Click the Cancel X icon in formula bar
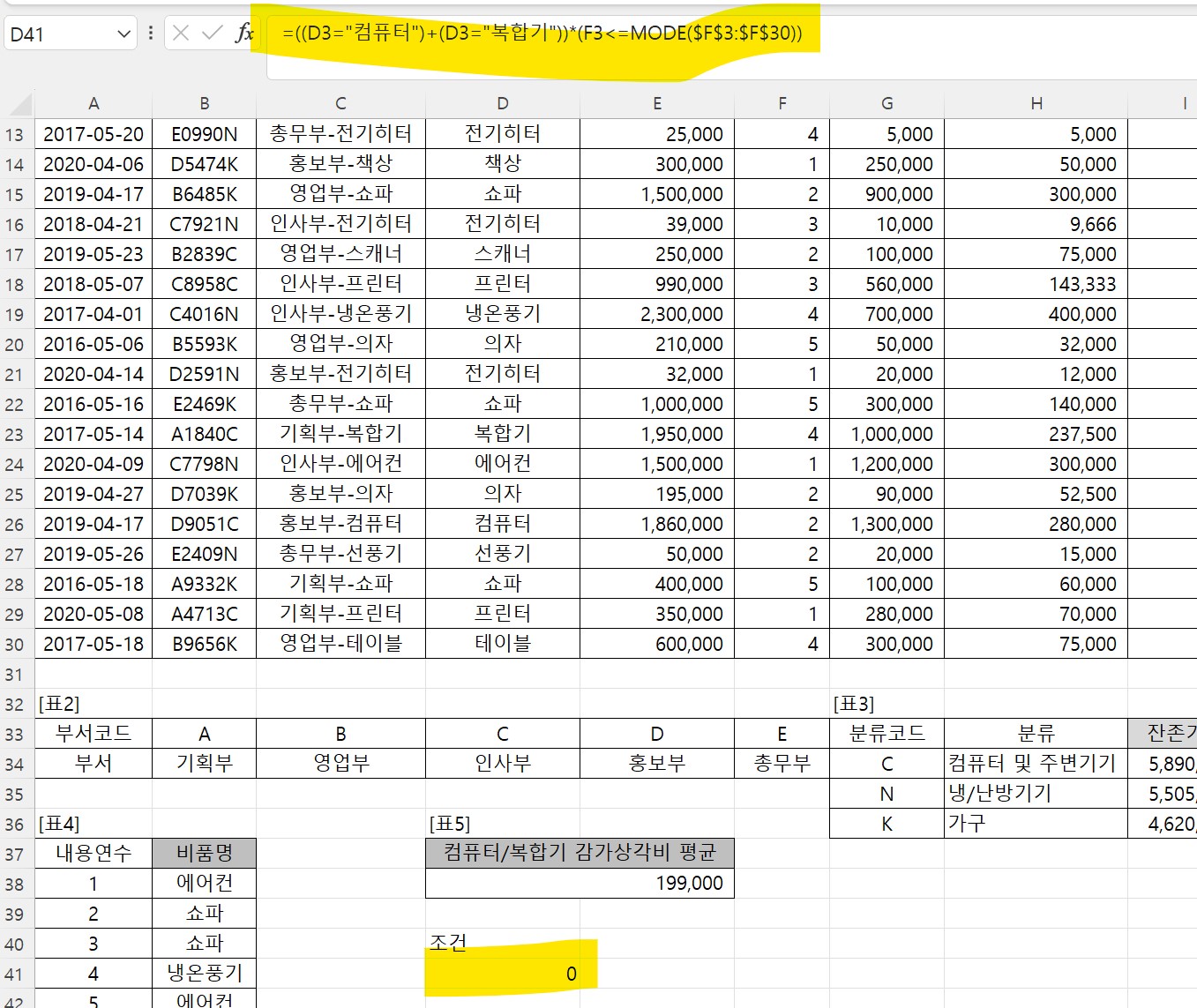 pos(181,34)
